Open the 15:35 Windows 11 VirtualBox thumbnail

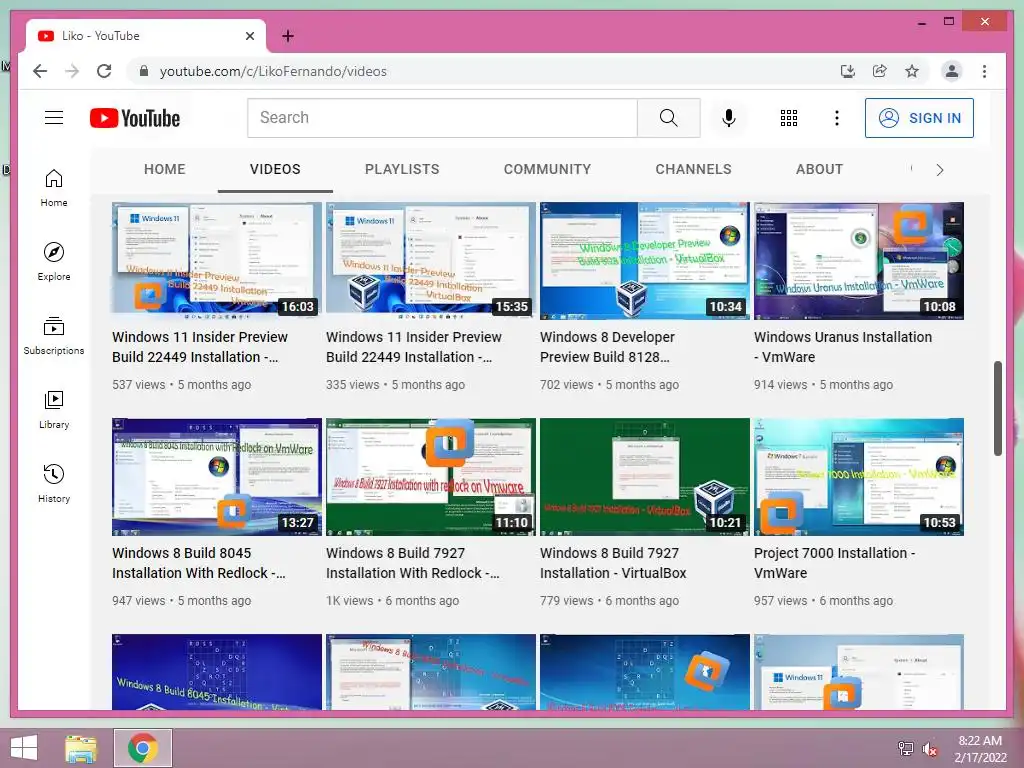[x=430, y=261]
